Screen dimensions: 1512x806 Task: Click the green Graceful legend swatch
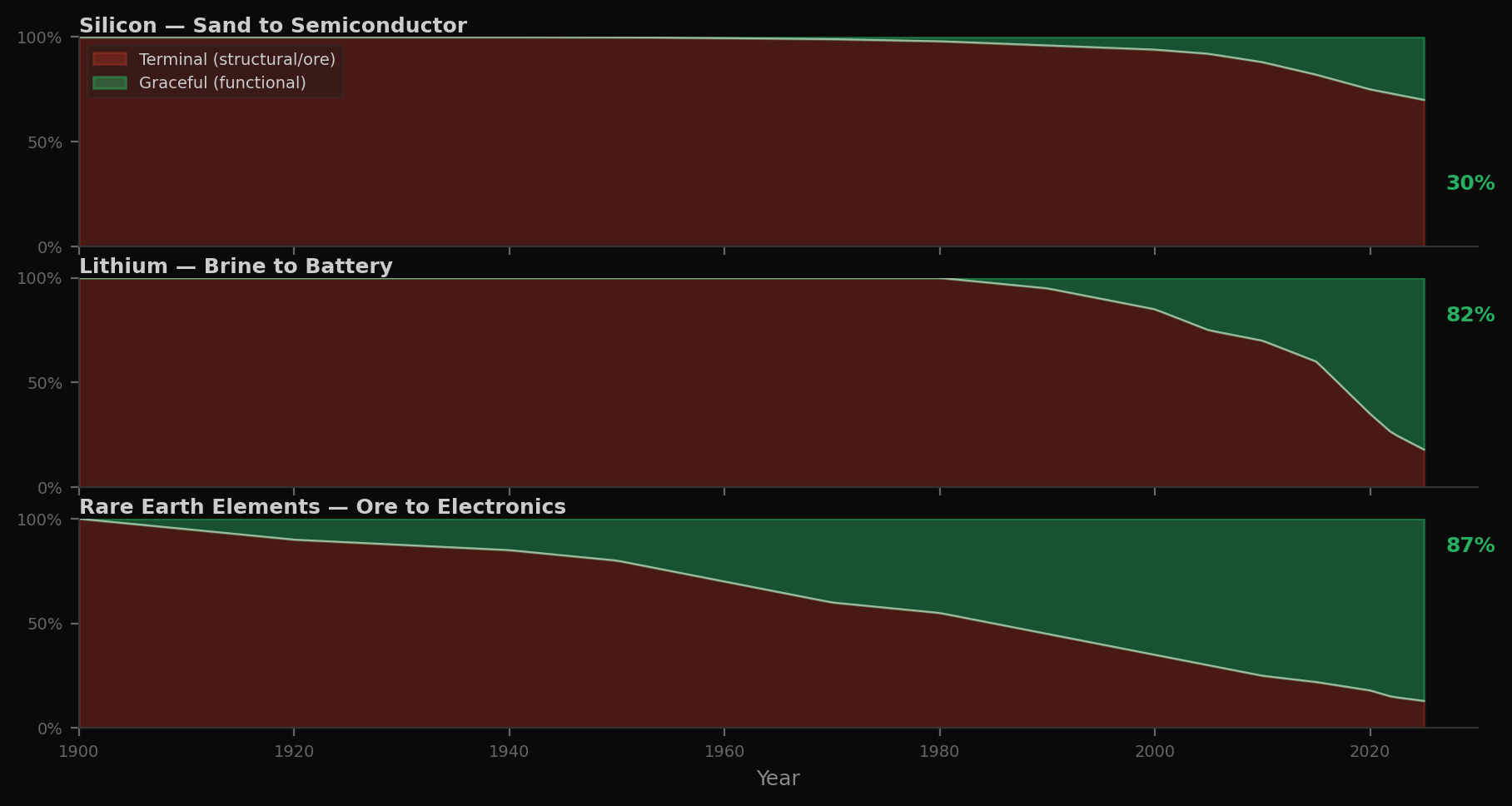coord(109,82)
